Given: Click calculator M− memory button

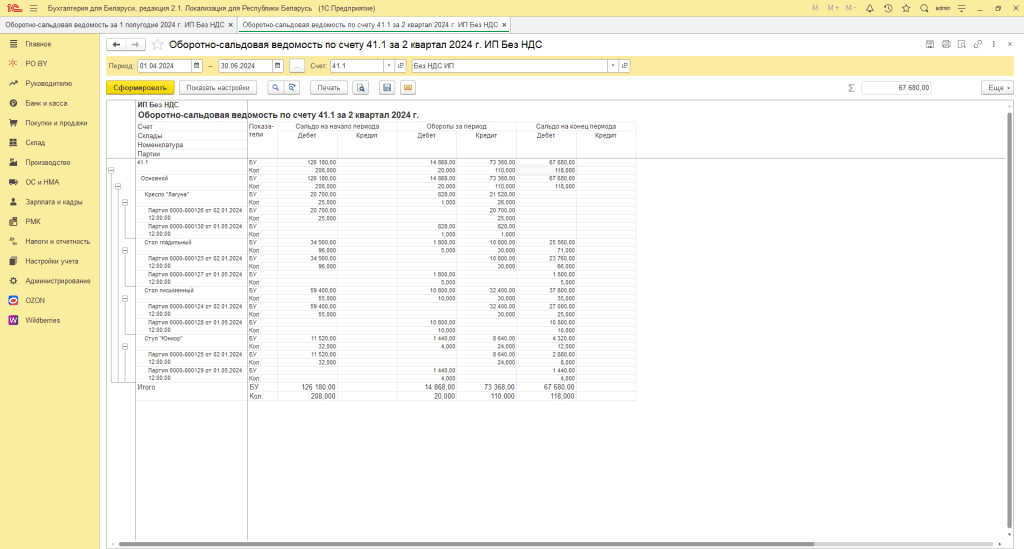Looking at the screenshot, I should click(x=851, y=8).
